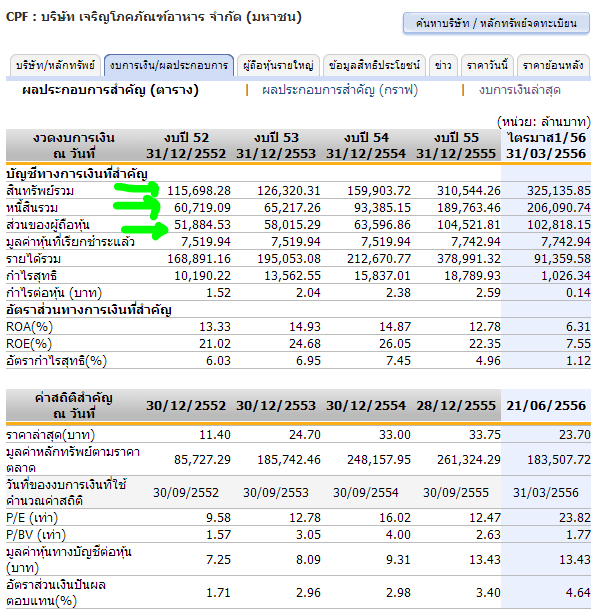Open the ข้อมูลสิทธิประโยชน์ tab

(374, 65)
